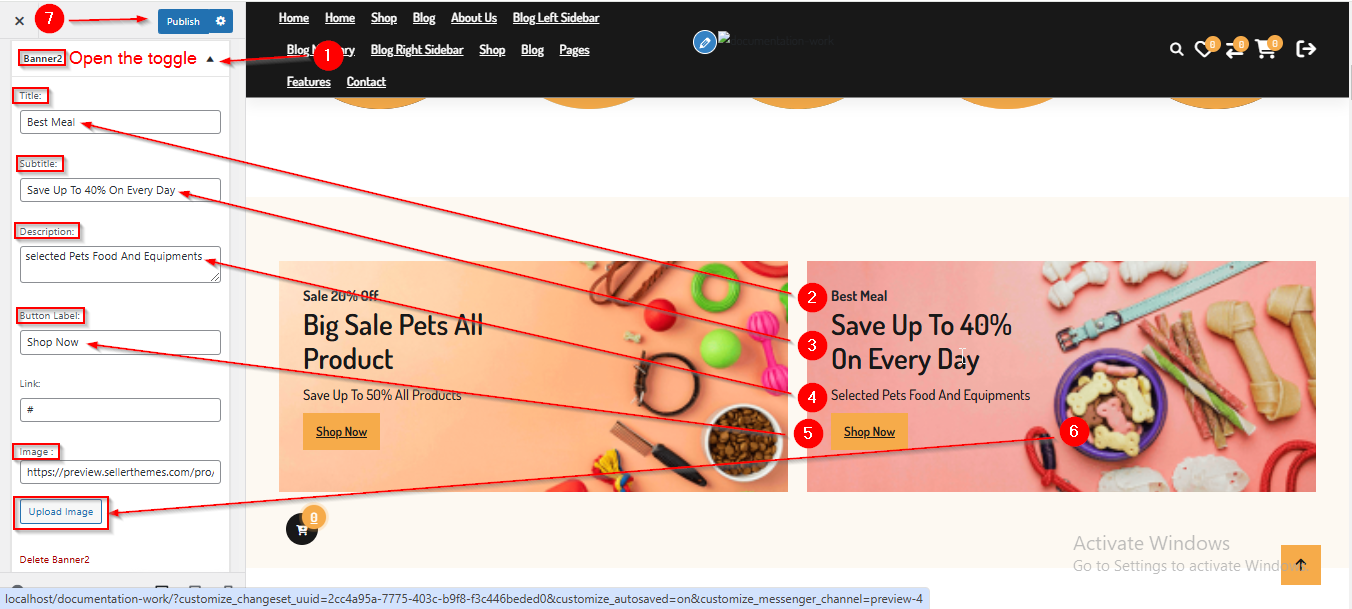Screen dimensions: 1352x609
Task: Open the wishlist heart icon
Action: (x=1203, y=49)
